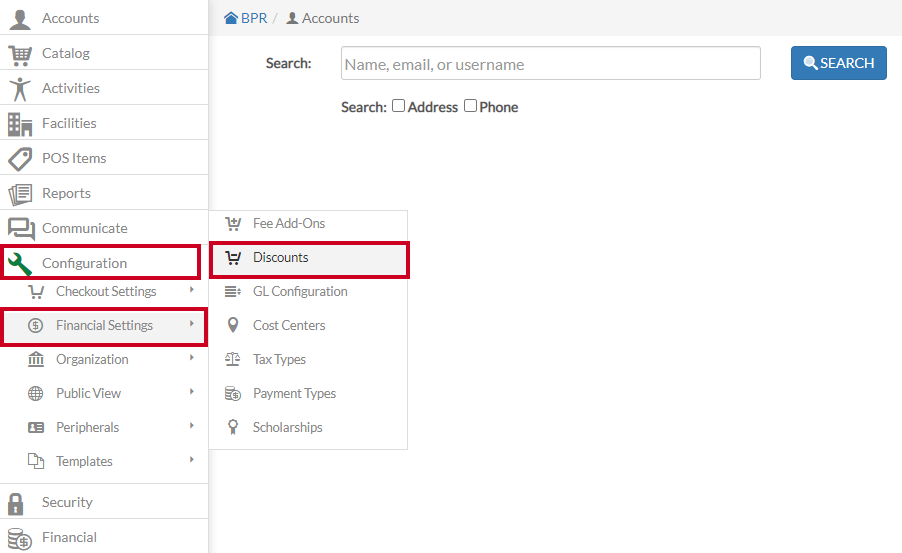Click the blue SEARCH button
Screen dimensions: 902x553
(x=839, y=63)
